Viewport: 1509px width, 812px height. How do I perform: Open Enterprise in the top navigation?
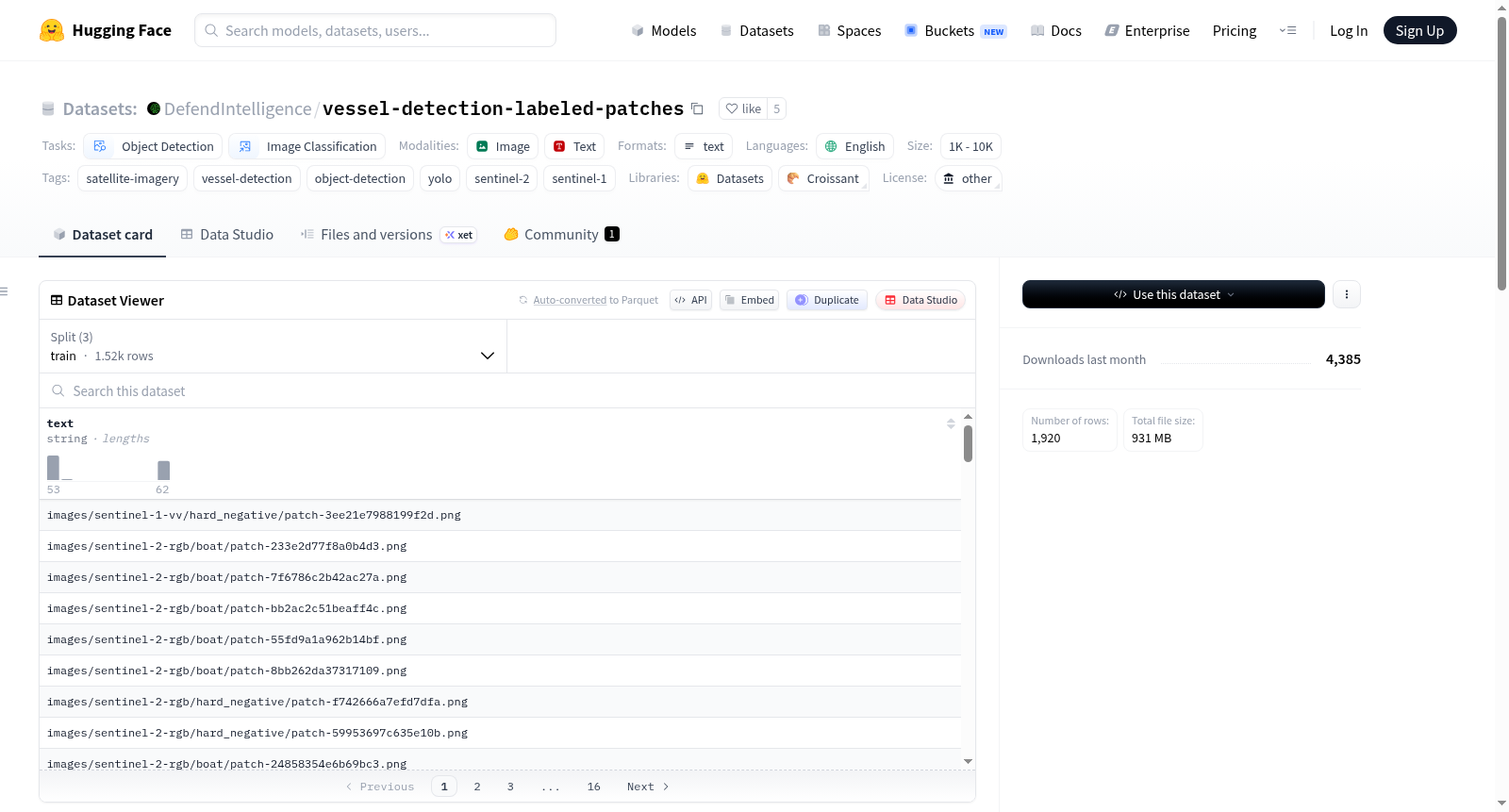(x=1147, y=31)
